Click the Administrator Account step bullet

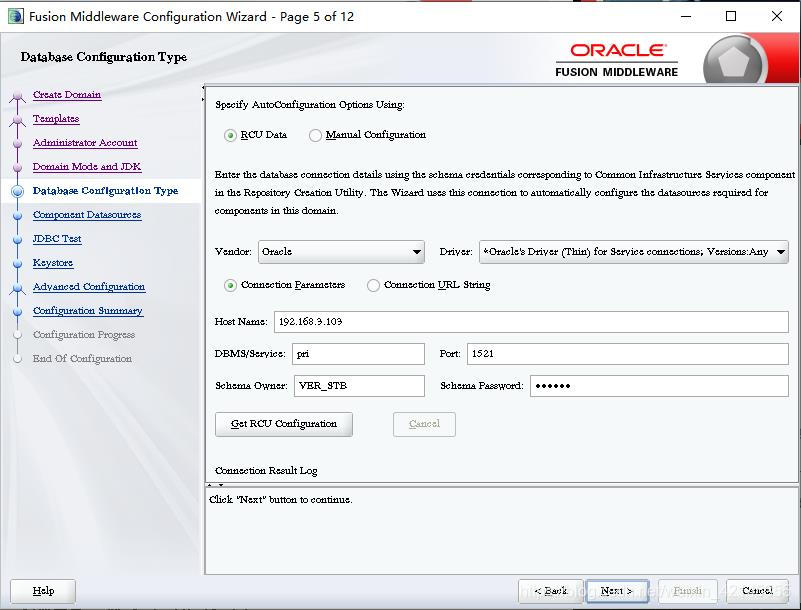(17, 144)
